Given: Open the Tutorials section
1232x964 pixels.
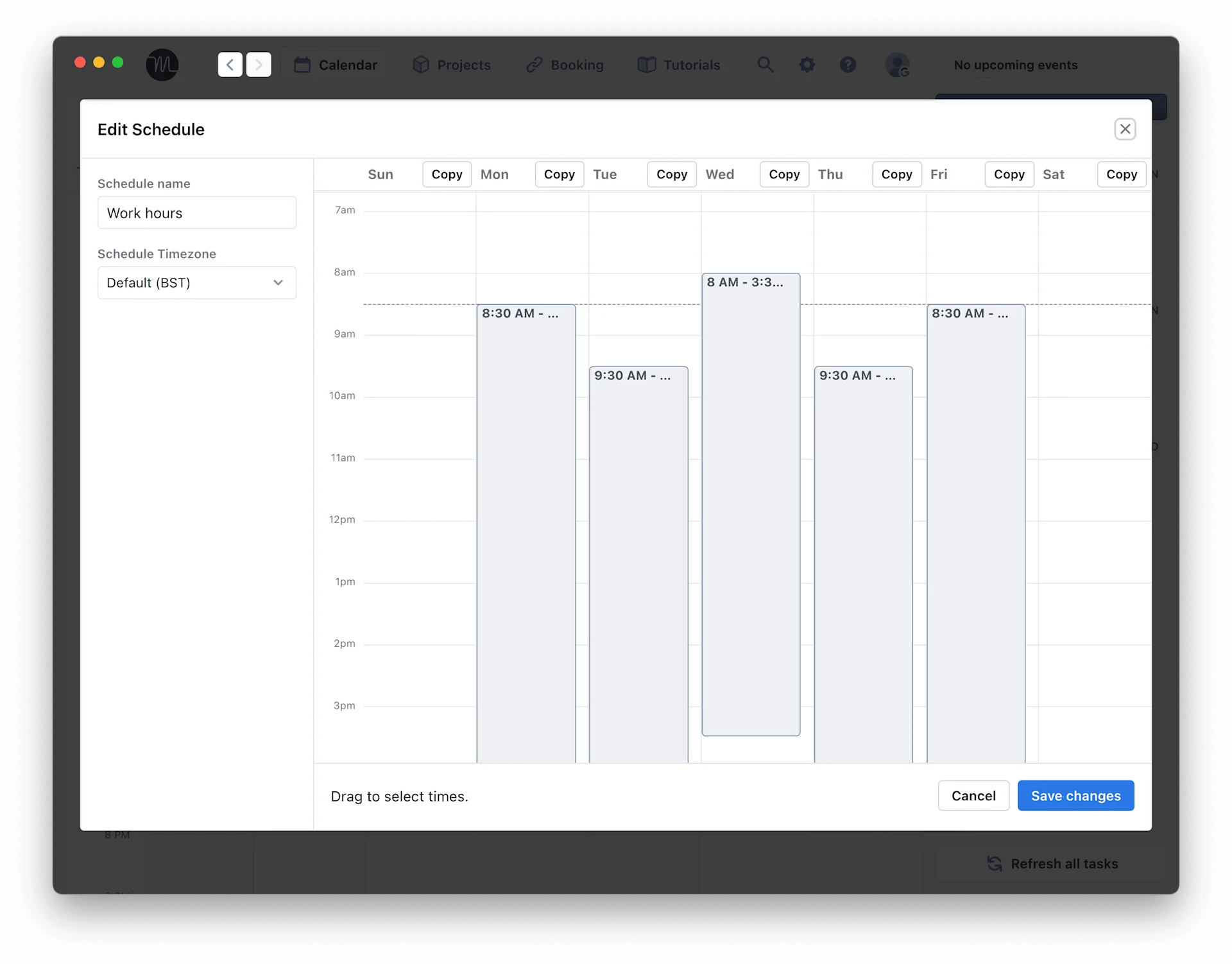Looking at the screenshot, I should (680, 65).
